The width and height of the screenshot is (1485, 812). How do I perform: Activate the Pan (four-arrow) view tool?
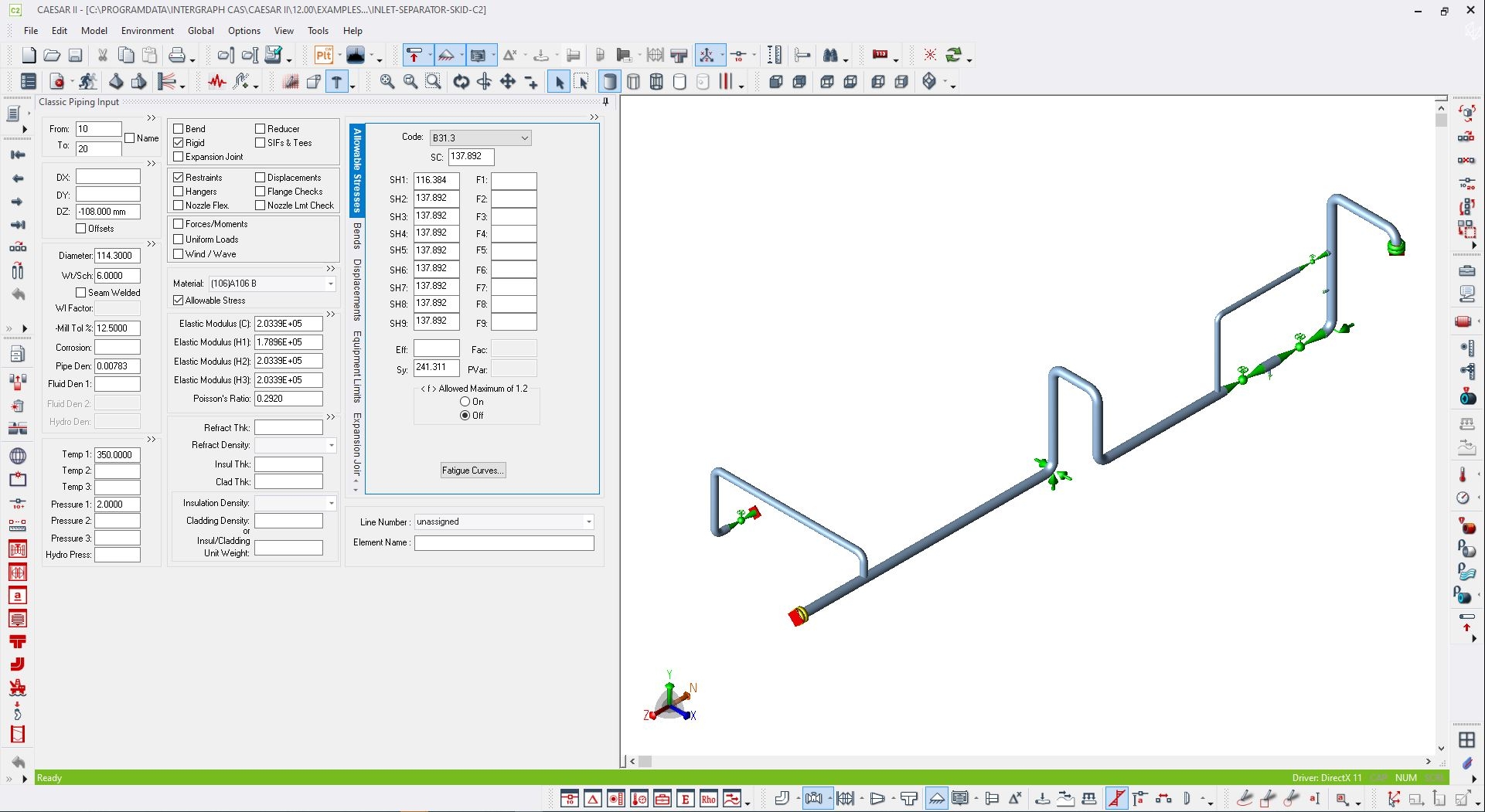(508, 82)
